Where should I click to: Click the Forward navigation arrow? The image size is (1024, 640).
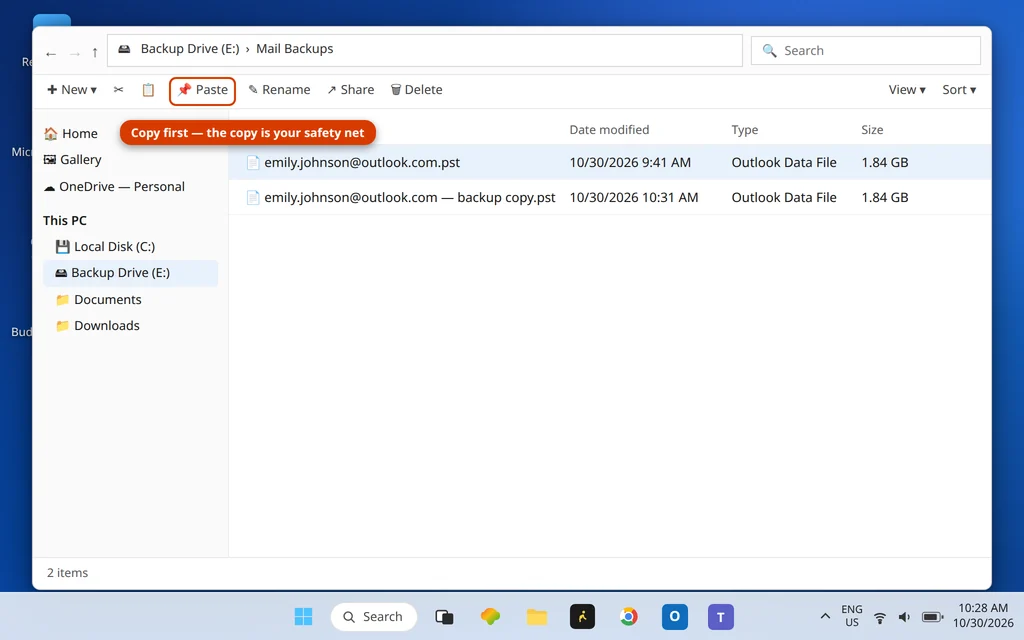74,54
